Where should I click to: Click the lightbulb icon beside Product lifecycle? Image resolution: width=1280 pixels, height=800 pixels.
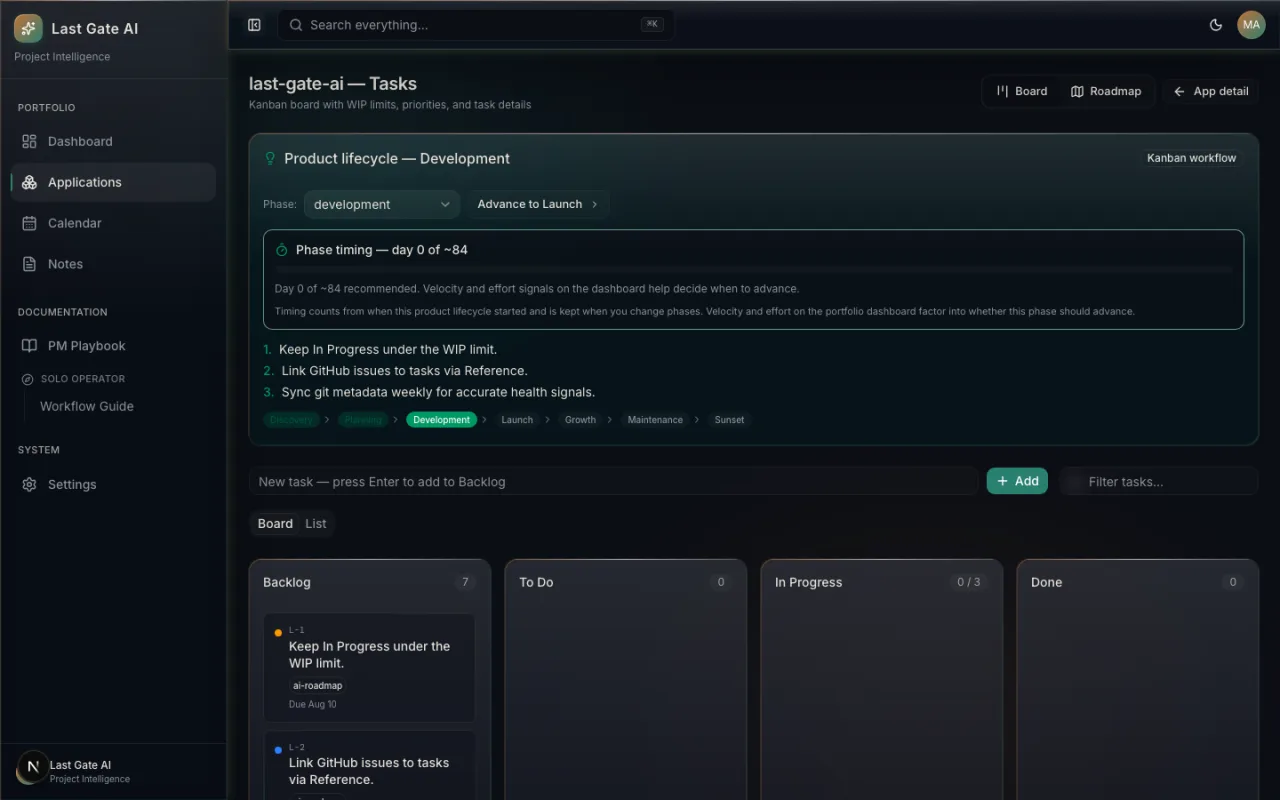(269, 159)
